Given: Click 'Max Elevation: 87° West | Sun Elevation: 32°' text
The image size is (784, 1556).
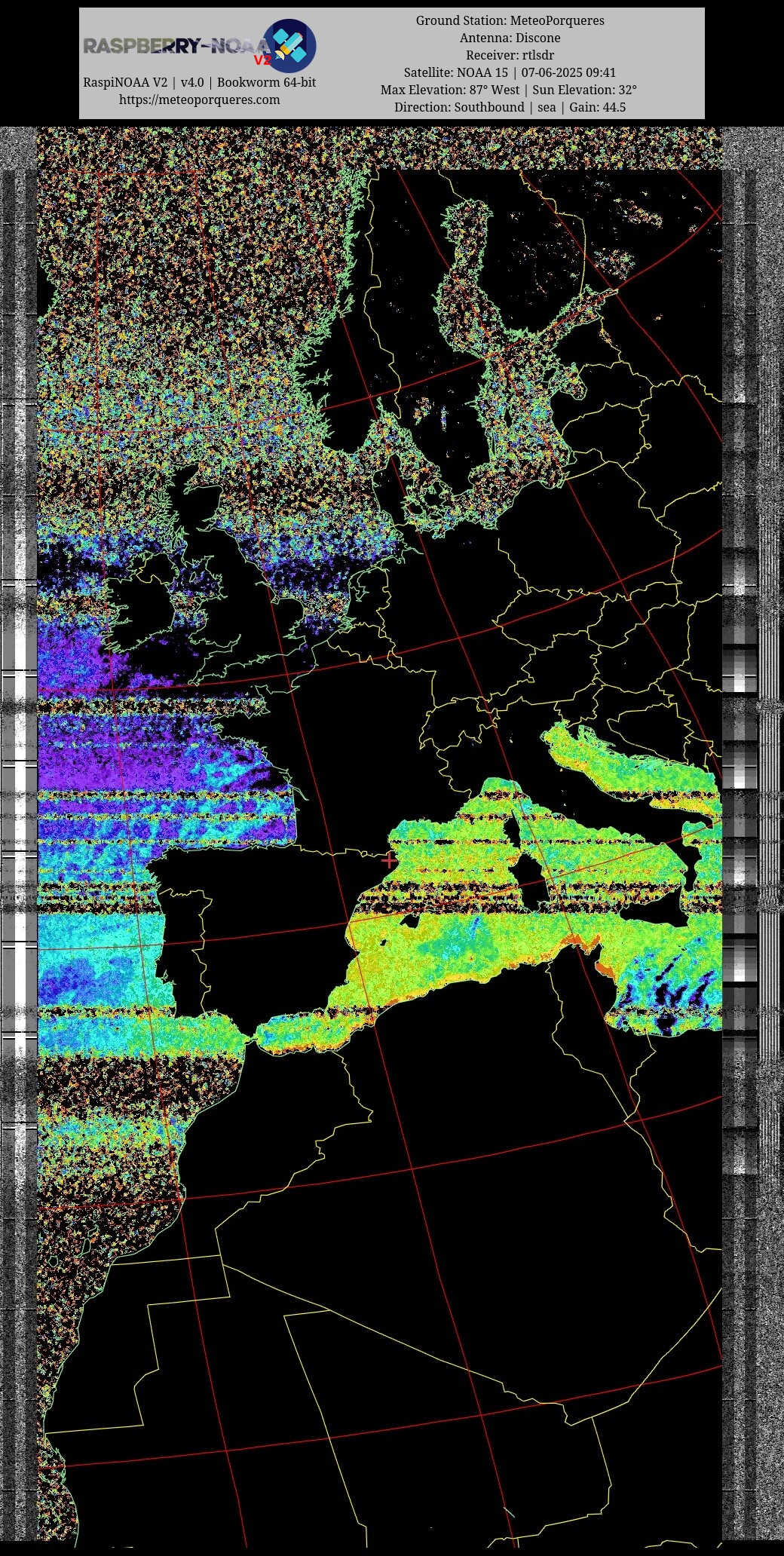Looking at the screenshot, I should (x=510, y=90).
